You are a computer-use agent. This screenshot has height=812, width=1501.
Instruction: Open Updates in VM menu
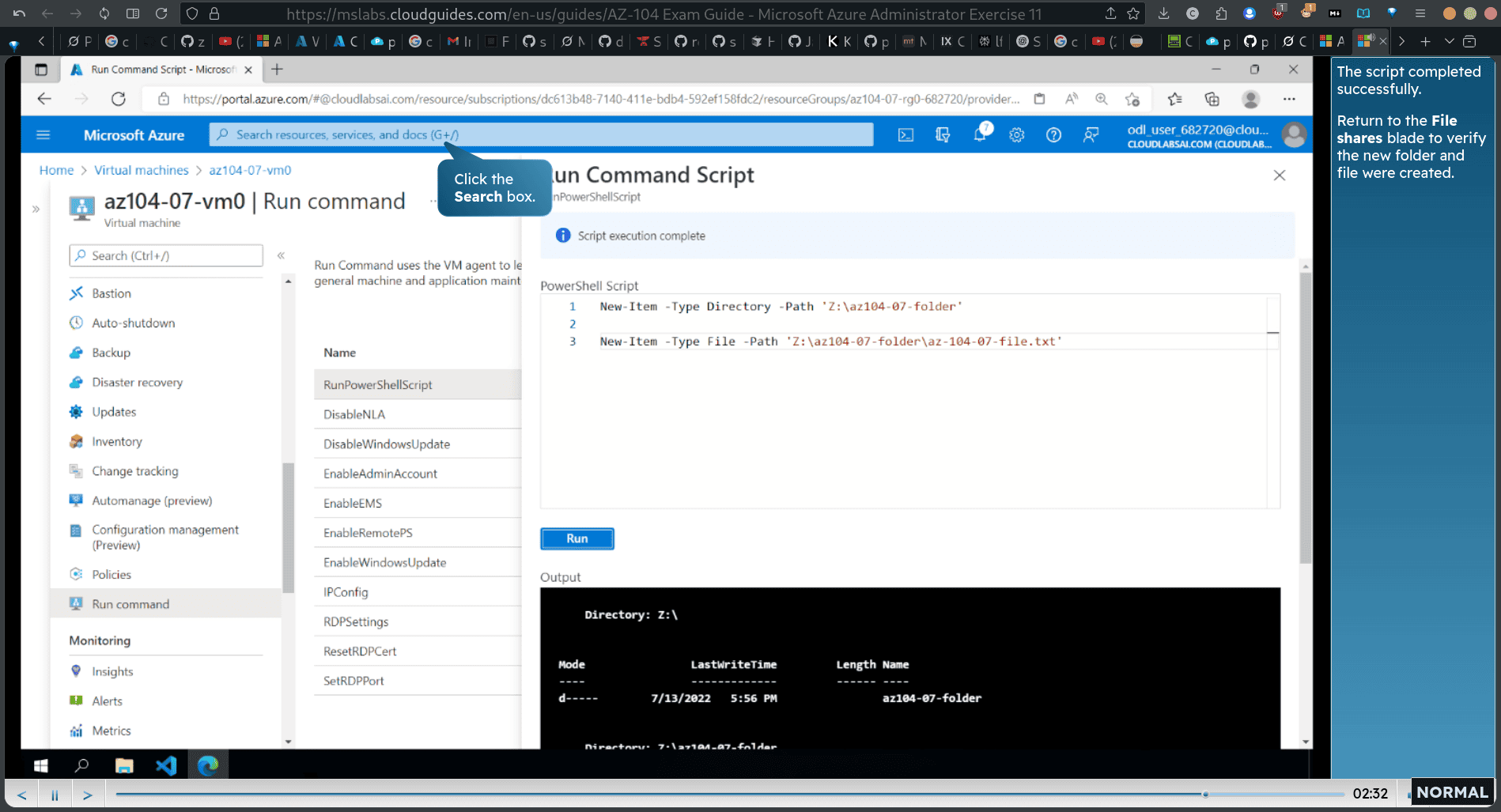[114, 412]
